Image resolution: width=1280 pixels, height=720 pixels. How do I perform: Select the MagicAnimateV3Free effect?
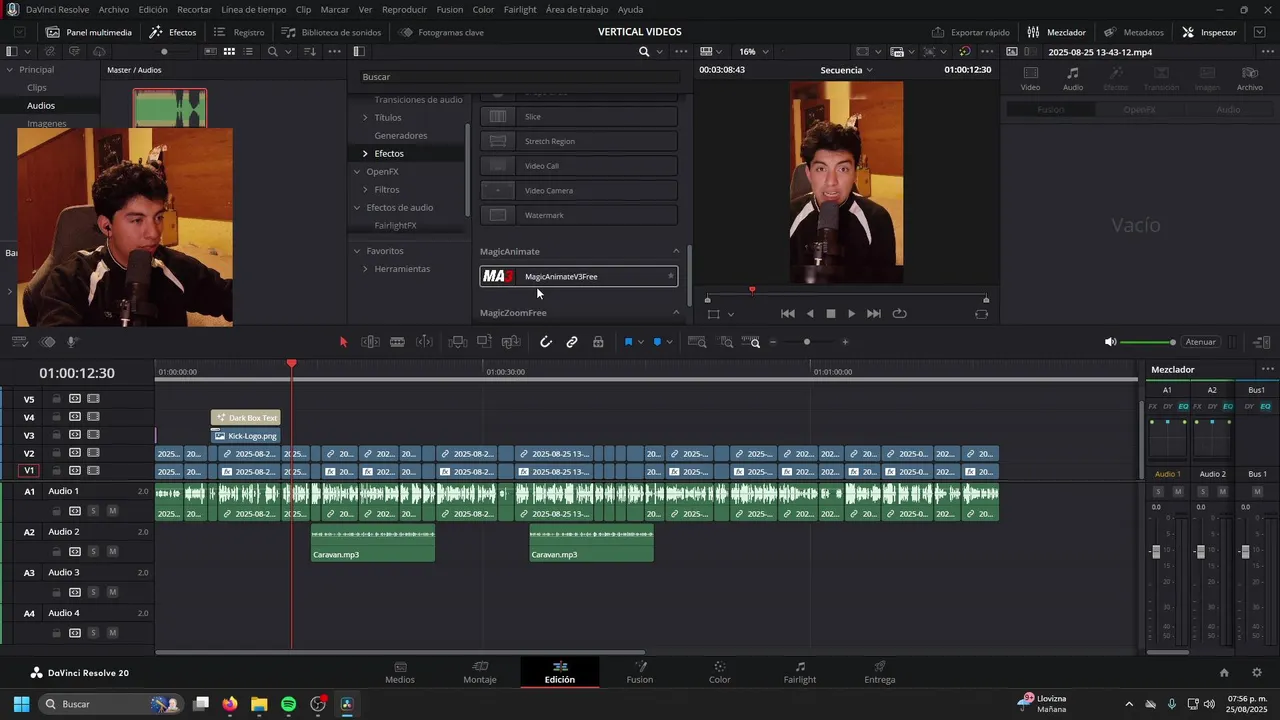coord(579,276)
